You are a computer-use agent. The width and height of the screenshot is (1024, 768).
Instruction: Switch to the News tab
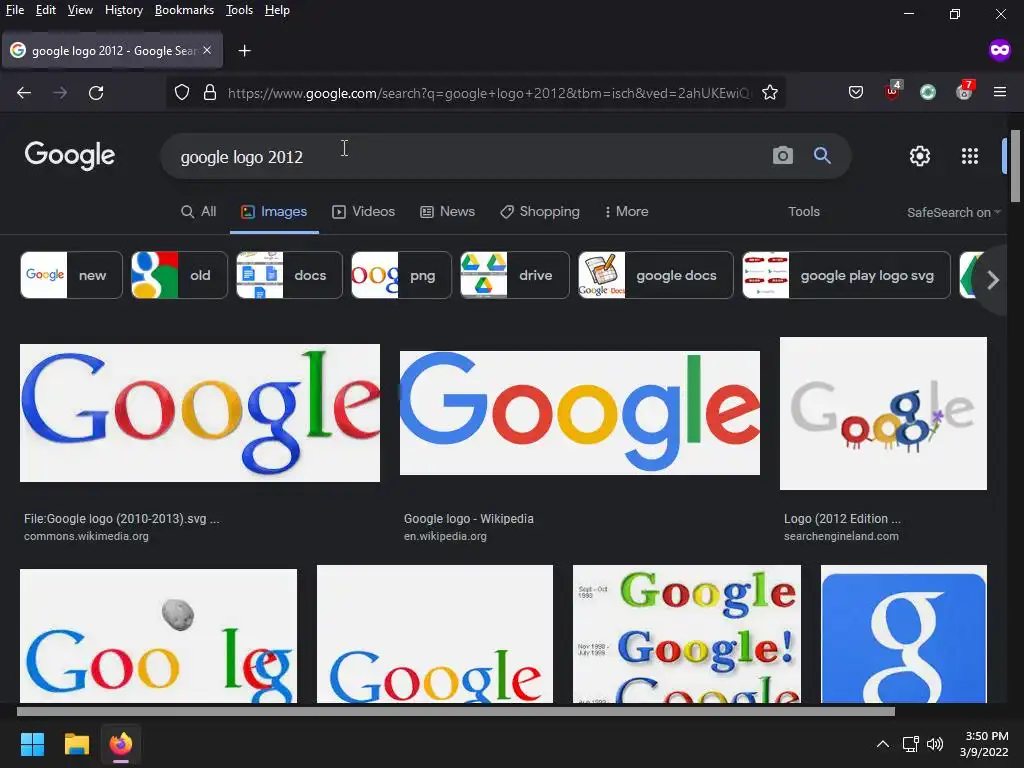(447, 212)
